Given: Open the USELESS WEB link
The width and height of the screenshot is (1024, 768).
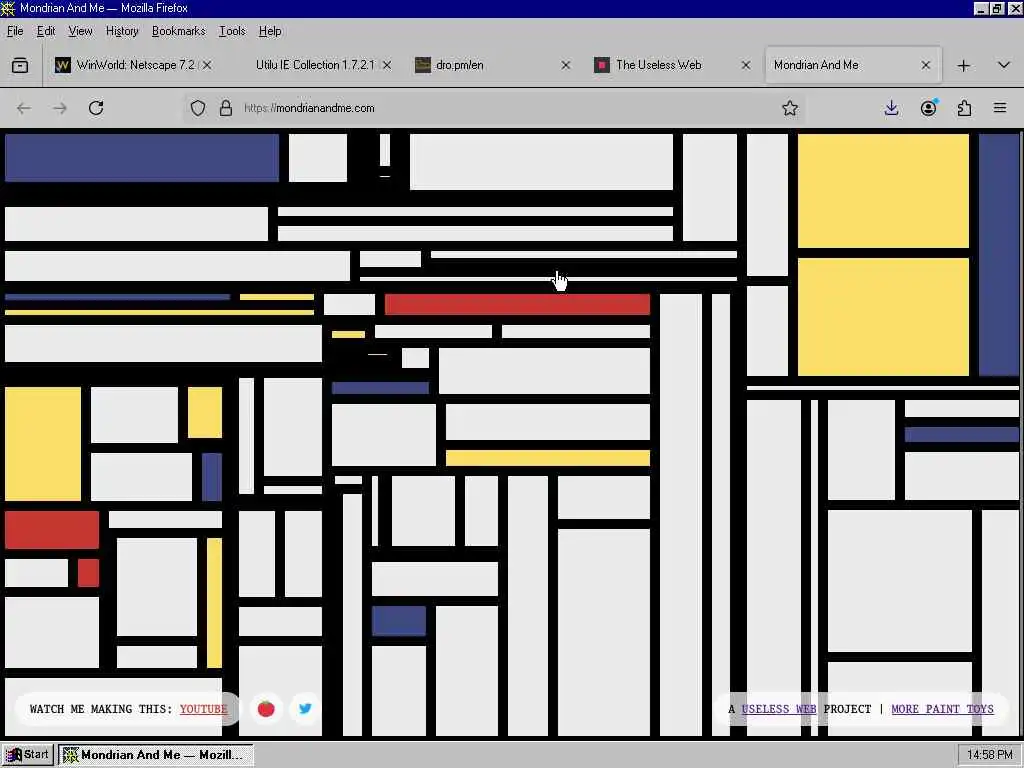Looking at the screenshot, I should coord(779,709).
